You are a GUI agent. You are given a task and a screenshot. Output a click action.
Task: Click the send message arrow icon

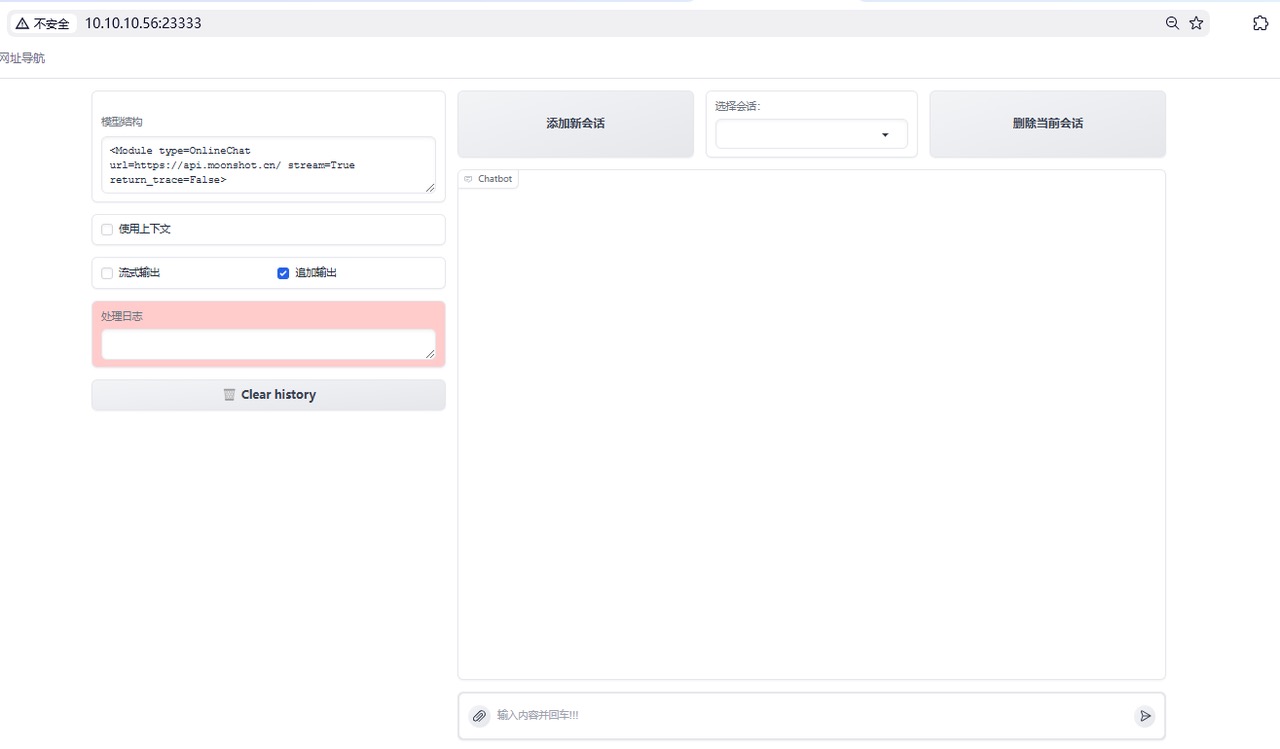(x=1145, y=716)
